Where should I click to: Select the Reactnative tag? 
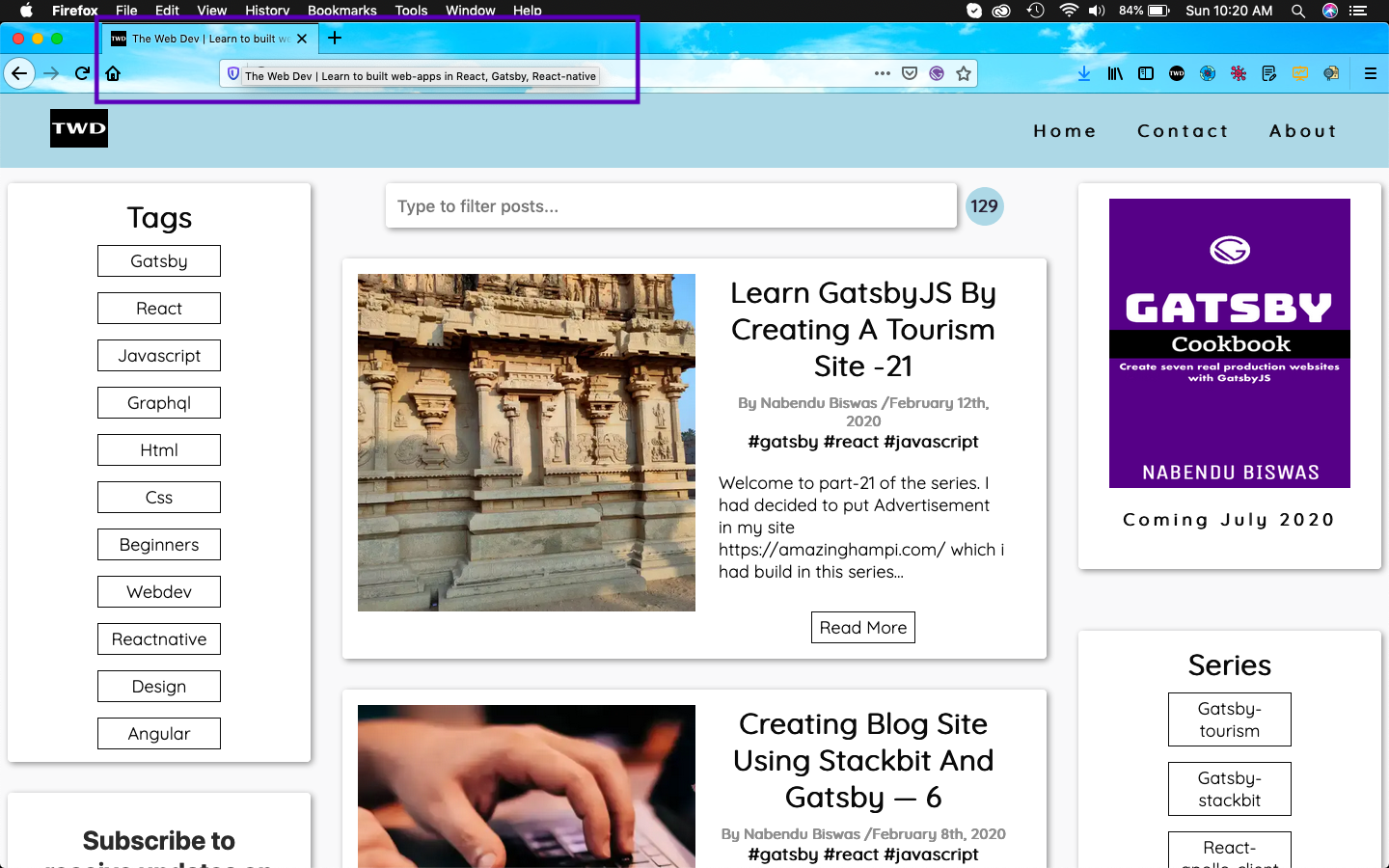[x=159, y=639]
